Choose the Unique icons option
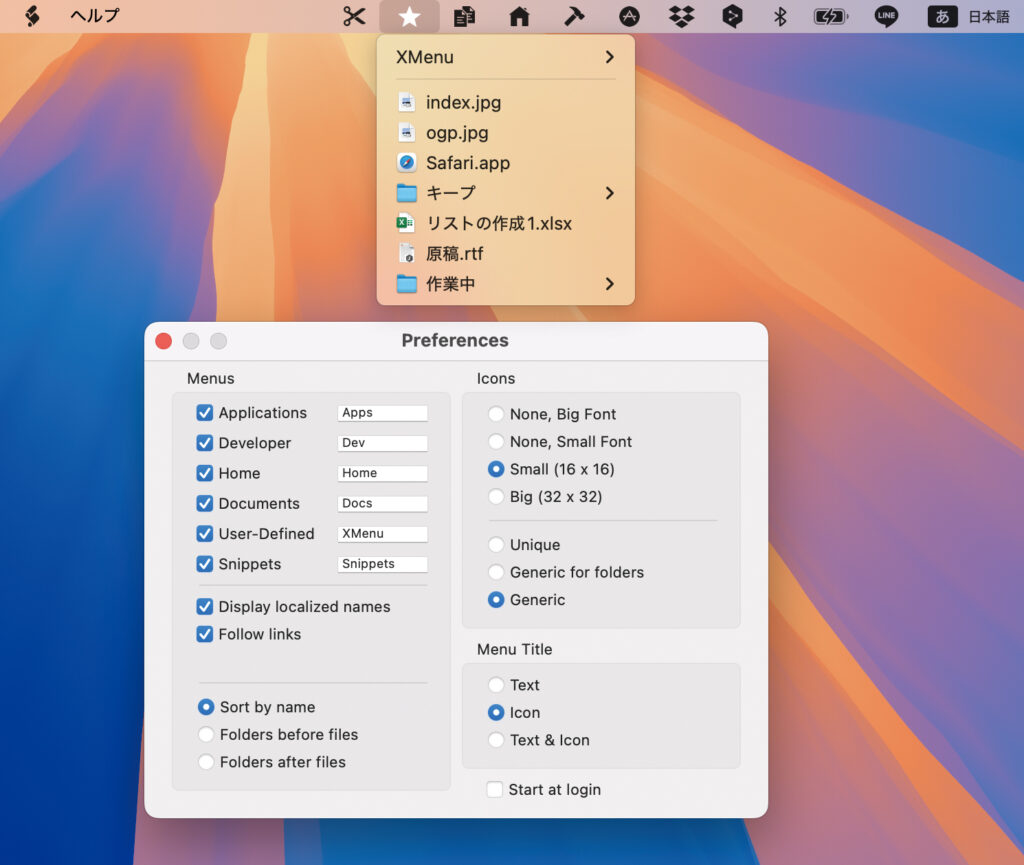This screenshot has height=865, width=1024. (496, 544)
